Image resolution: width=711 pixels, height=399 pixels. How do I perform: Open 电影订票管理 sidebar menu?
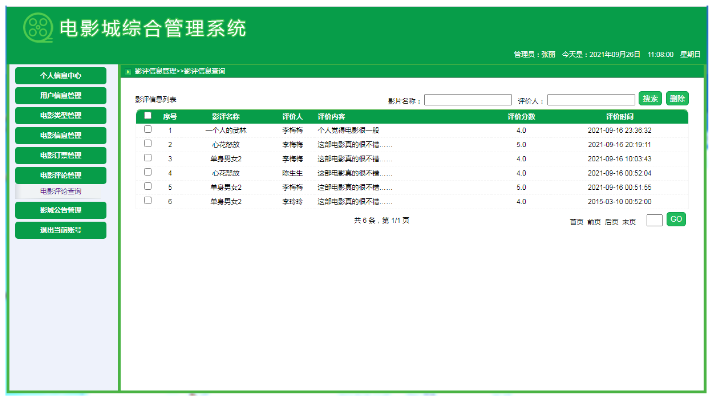(x=61, y=156)
